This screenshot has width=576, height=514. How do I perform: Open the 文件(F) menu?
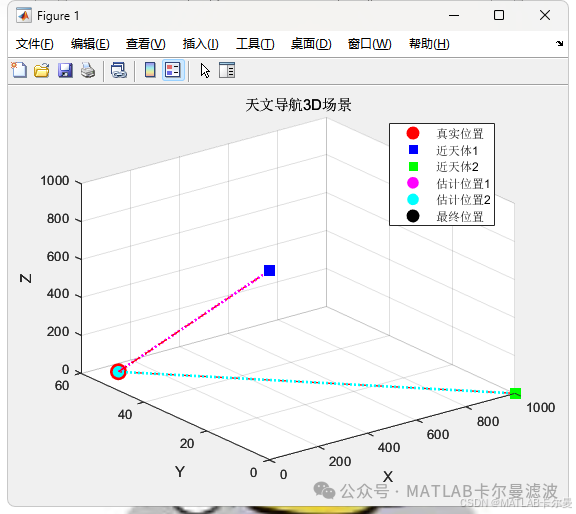tap(35, 44)
